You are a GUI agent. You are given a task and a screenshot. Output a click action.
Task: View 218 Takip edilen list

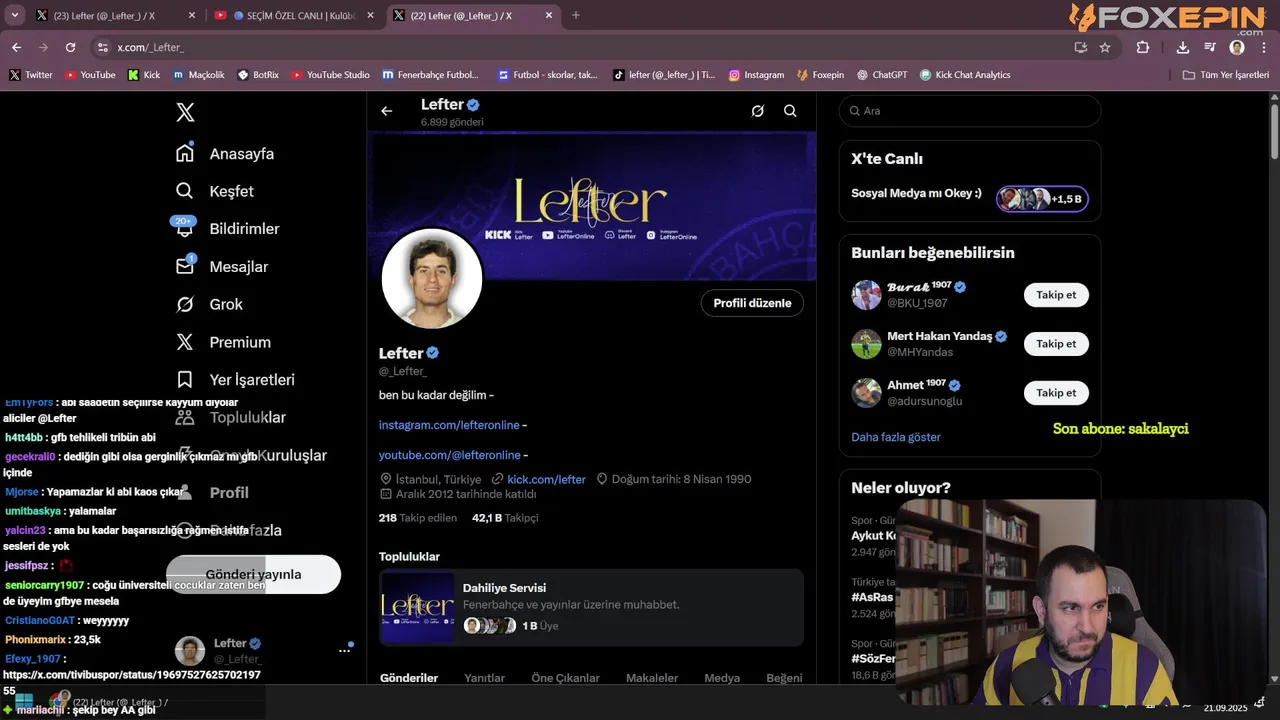point(418,518)
